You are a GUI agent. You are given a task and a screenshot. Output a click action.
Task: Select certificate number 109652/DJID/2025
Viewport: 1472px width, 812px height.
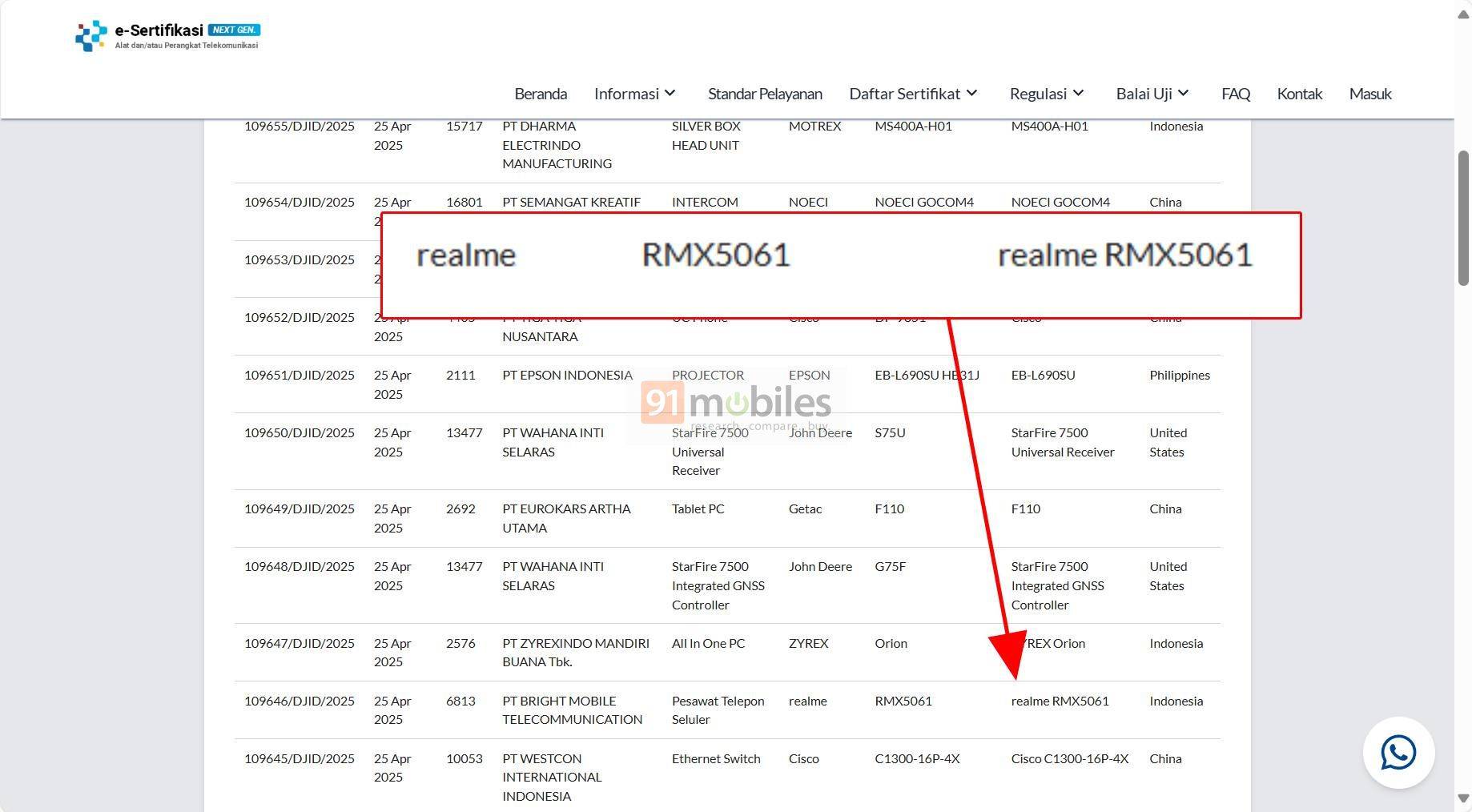300,317
